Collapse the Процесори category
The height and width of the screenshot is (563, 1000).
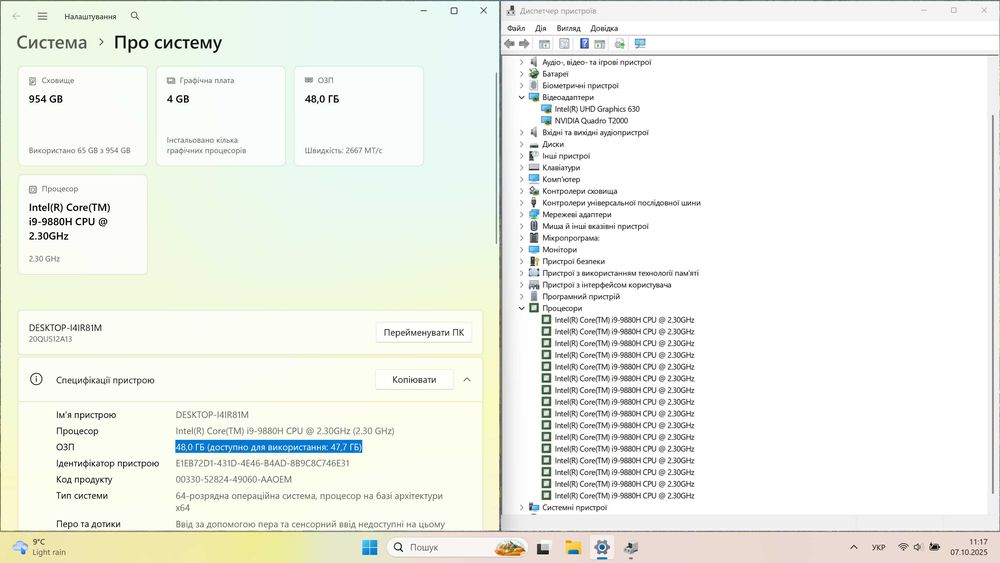pyautogui.click(x=522, y=309)
